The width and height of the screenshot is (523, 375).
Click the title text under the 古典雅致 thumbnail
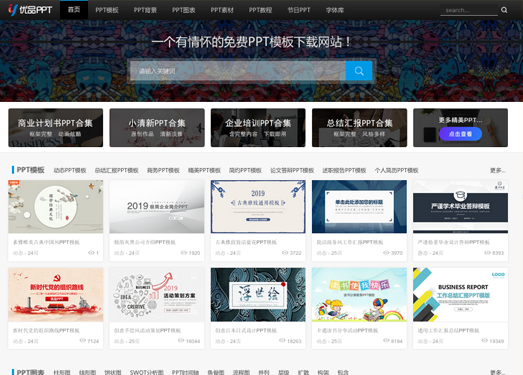246,242
